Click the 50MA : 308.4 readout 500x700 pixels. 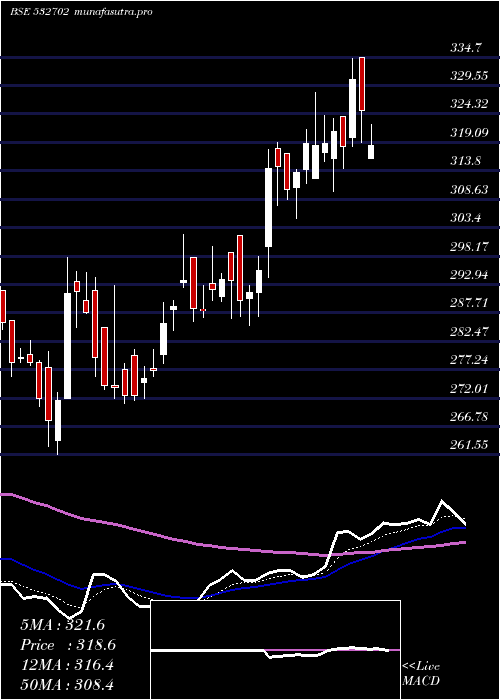(67, 685)
